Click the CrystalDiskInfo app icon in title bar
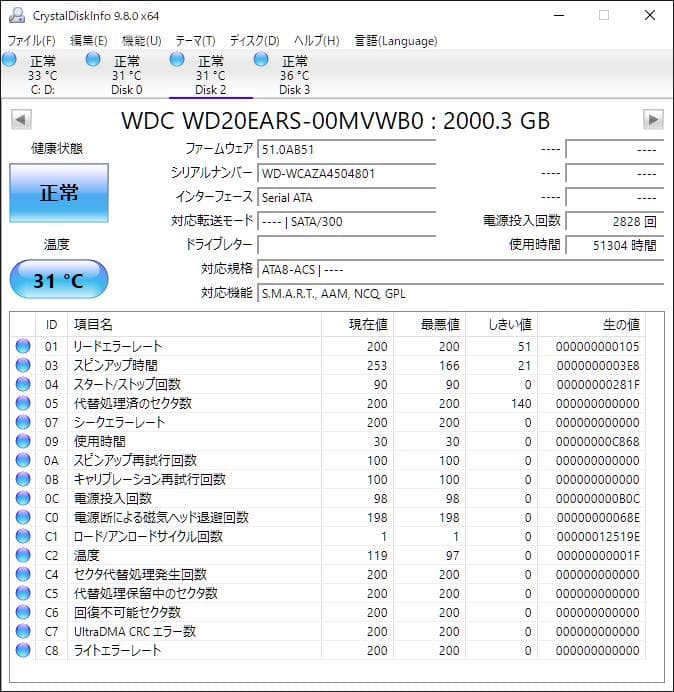Screen dimensions: 674x692 click(x=17, y=15)
